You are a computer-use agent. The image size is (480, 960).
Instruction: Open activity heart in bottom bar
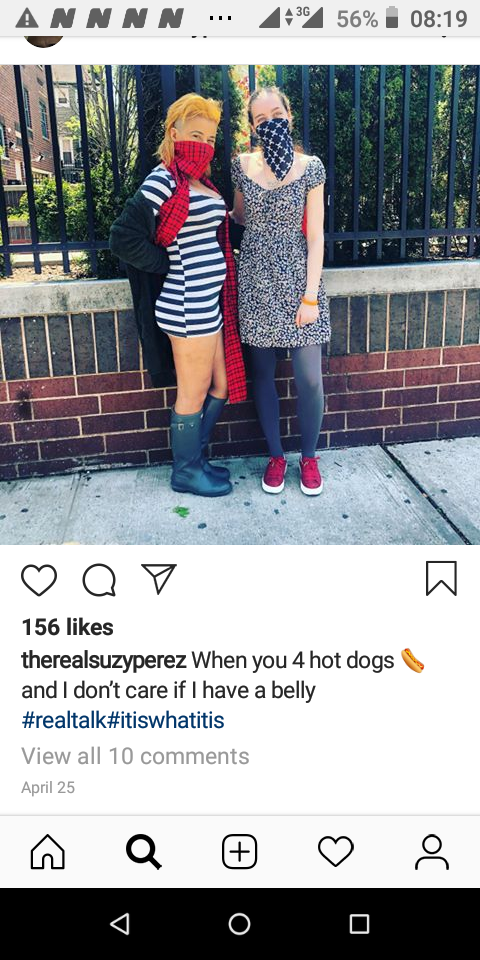(x=336, y=852)
